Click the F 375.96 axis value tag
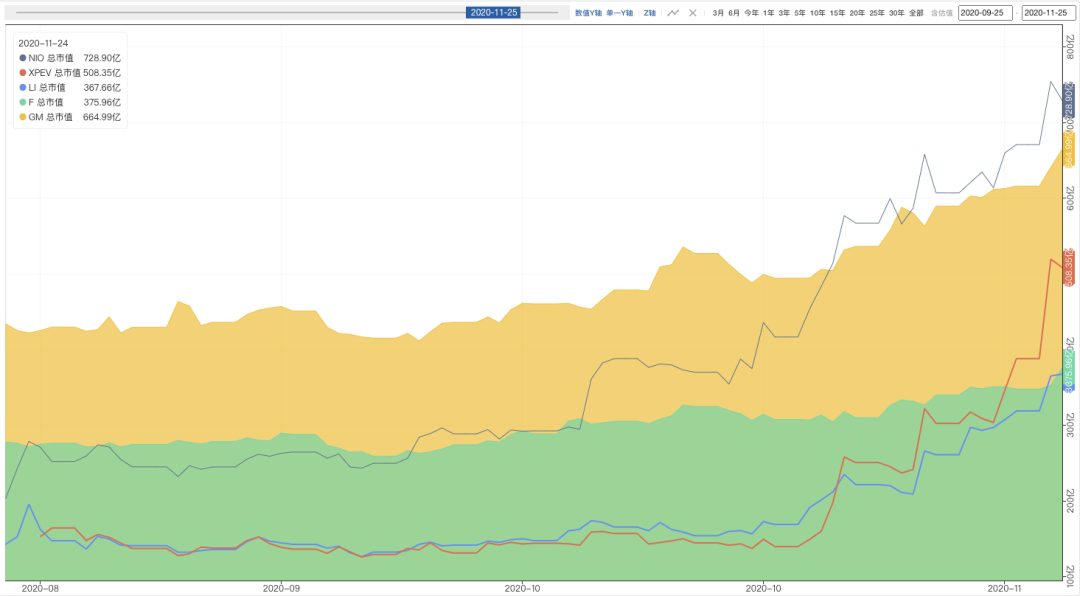This screenshot has width=1080, height=596. point(1069,367)
